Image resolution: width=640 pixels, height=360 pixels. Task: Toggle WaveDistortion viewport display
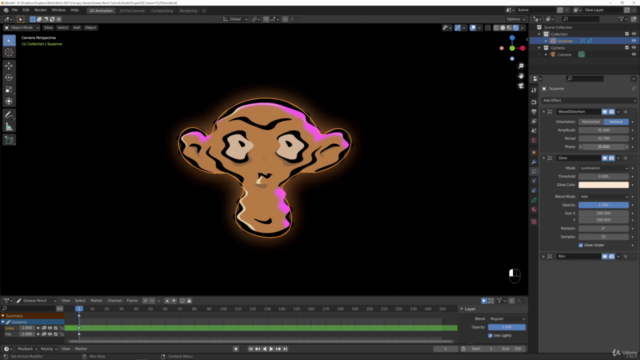coord(604,112)
